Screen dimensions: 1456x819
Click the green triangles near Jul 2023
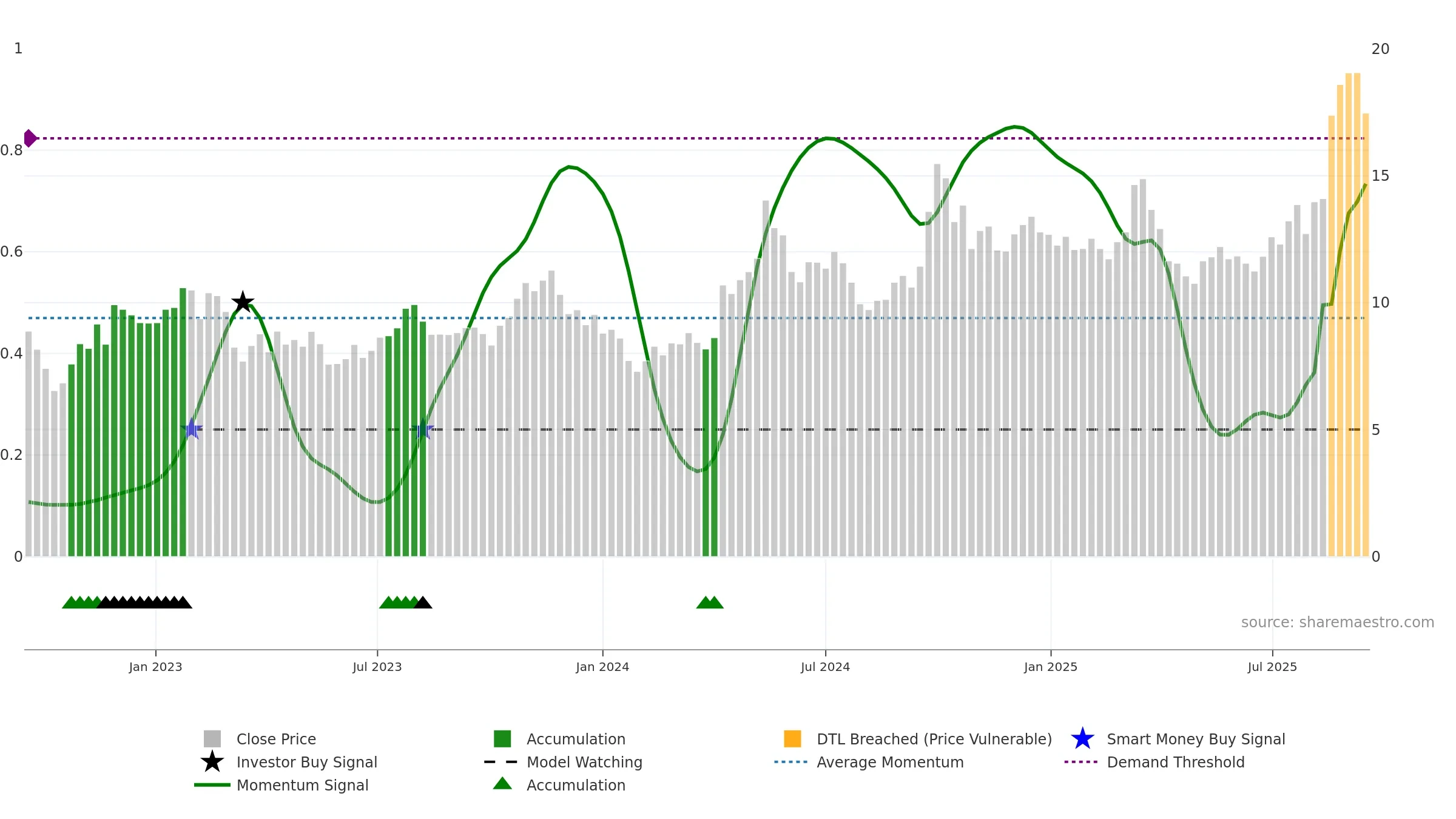(399, 602)
